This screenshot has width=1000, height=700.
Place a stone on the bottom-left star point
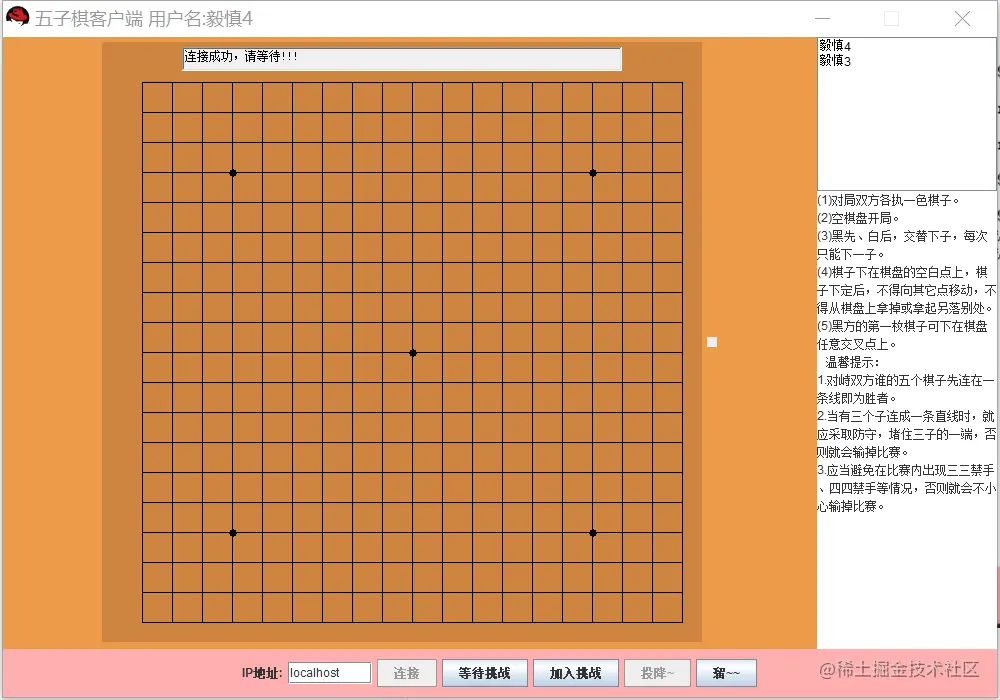click(x=233, y=533)
